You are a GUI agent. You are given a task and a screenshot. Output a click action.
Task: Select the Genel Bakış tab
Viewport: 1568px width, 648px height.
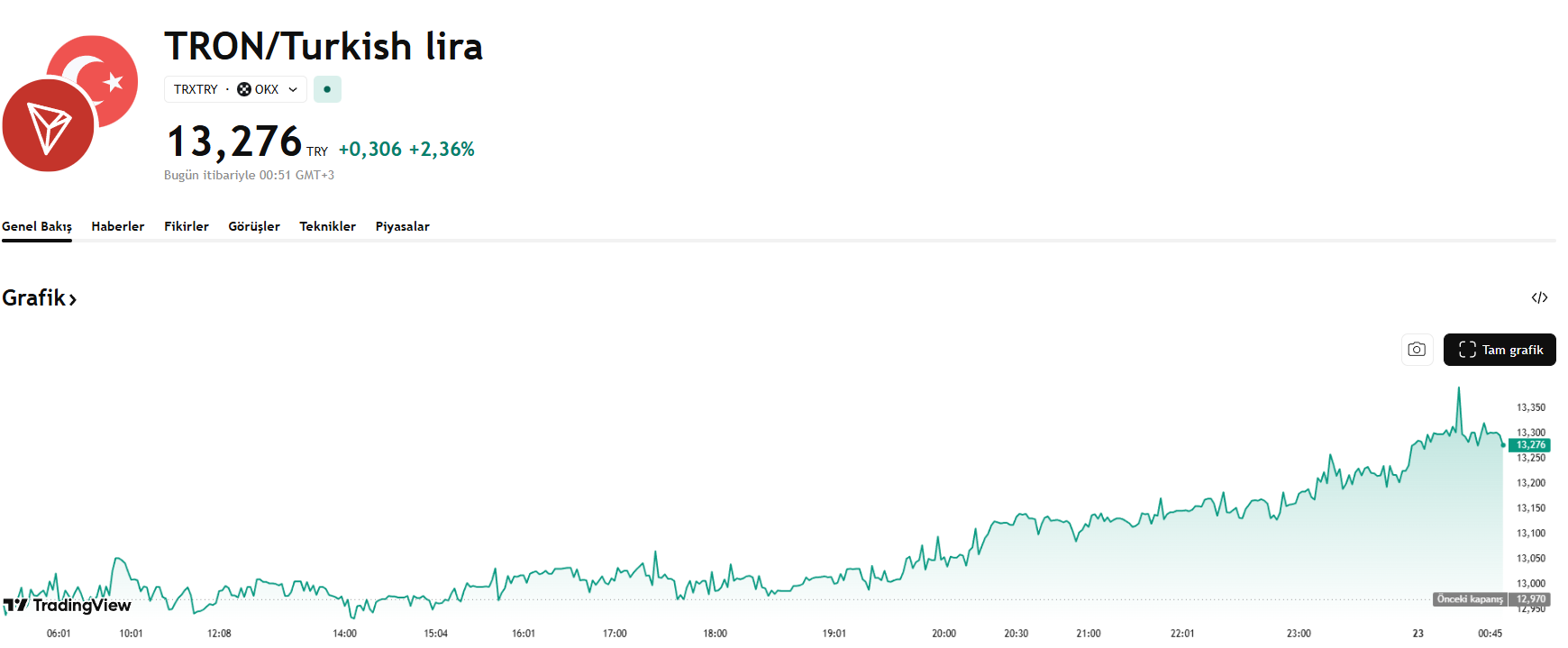coord(37,226)
